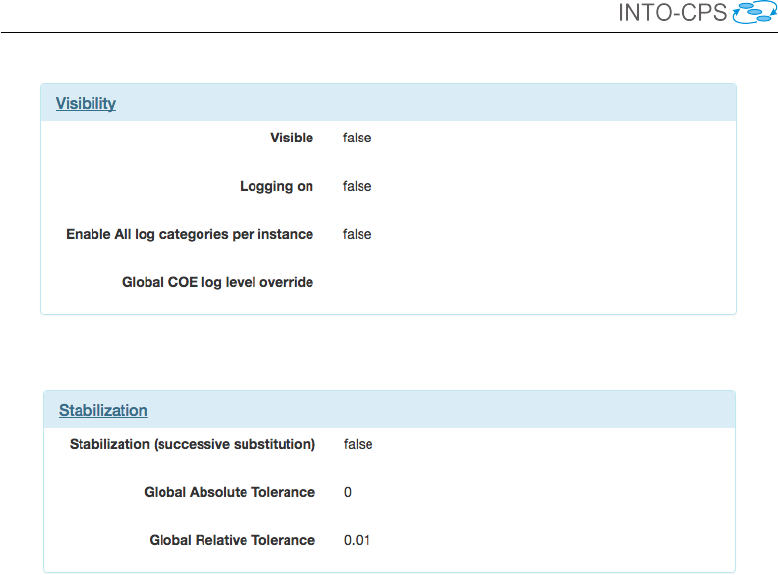Select false value for Enable All log categories
This screenshot has width=778, height=575.
tap(357, 234)
